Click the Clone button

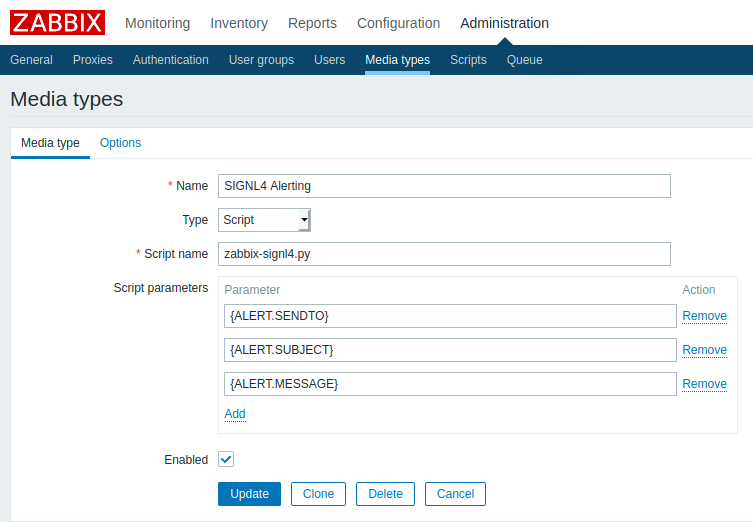coord(318,494)
